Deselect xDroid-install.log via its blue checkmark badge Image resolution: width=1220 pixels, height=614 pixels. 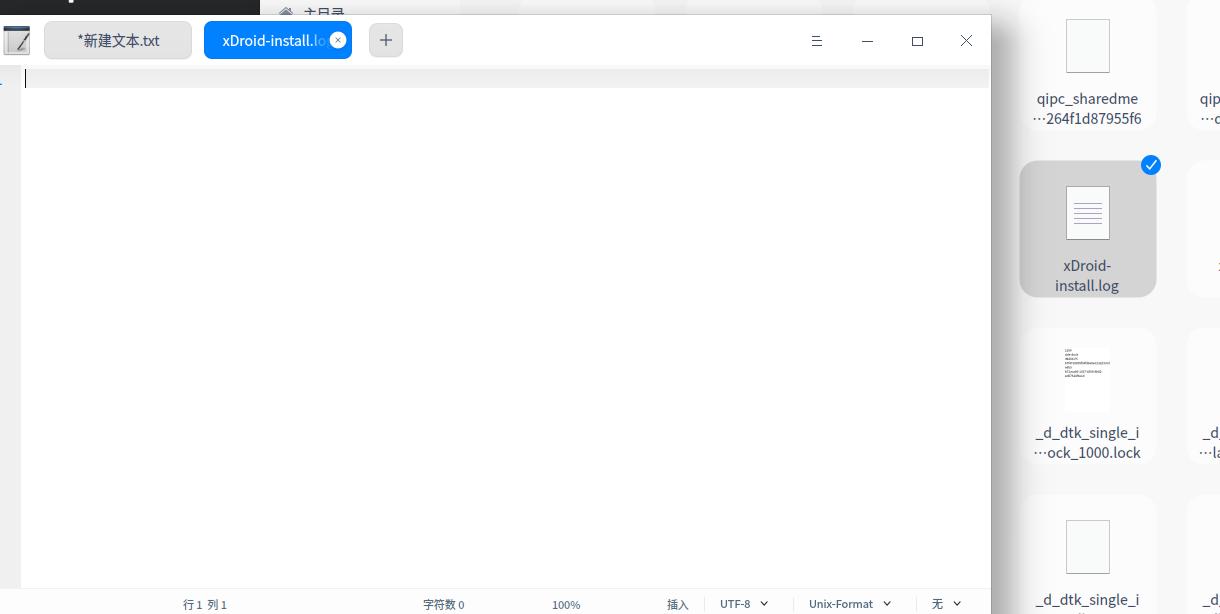[1150, 165]
